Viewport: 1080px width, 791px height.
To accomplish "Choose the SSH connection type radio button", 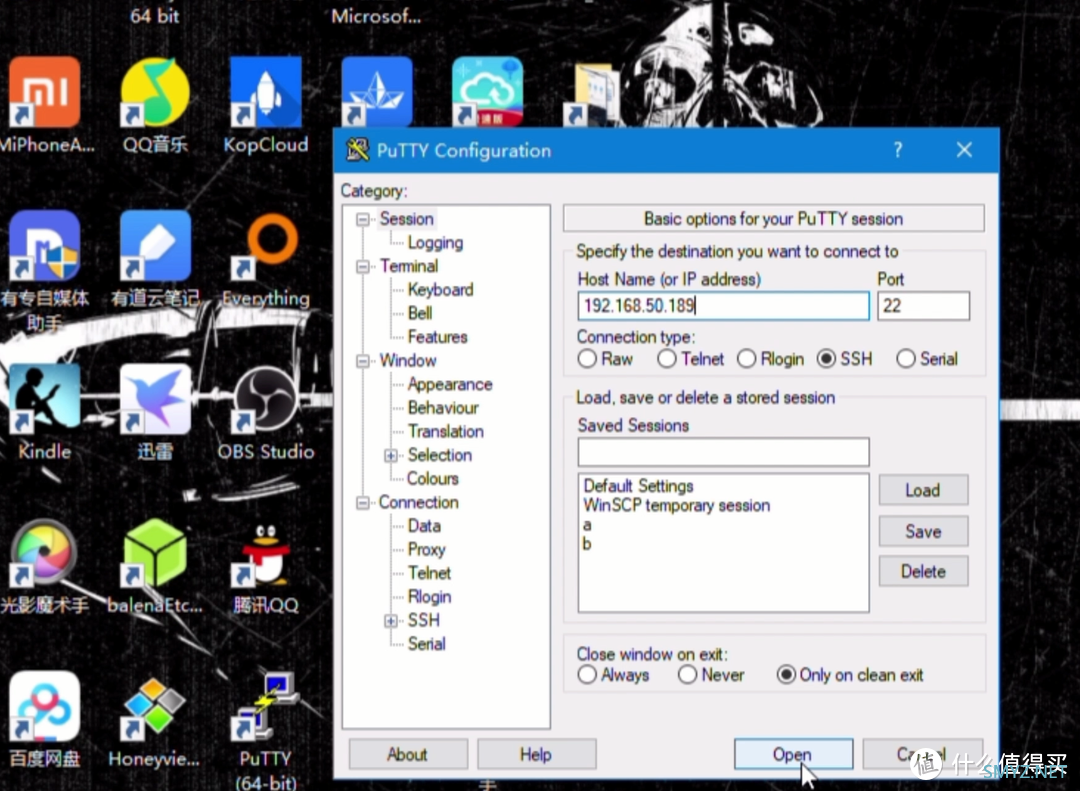I will (x=826, y=359).
